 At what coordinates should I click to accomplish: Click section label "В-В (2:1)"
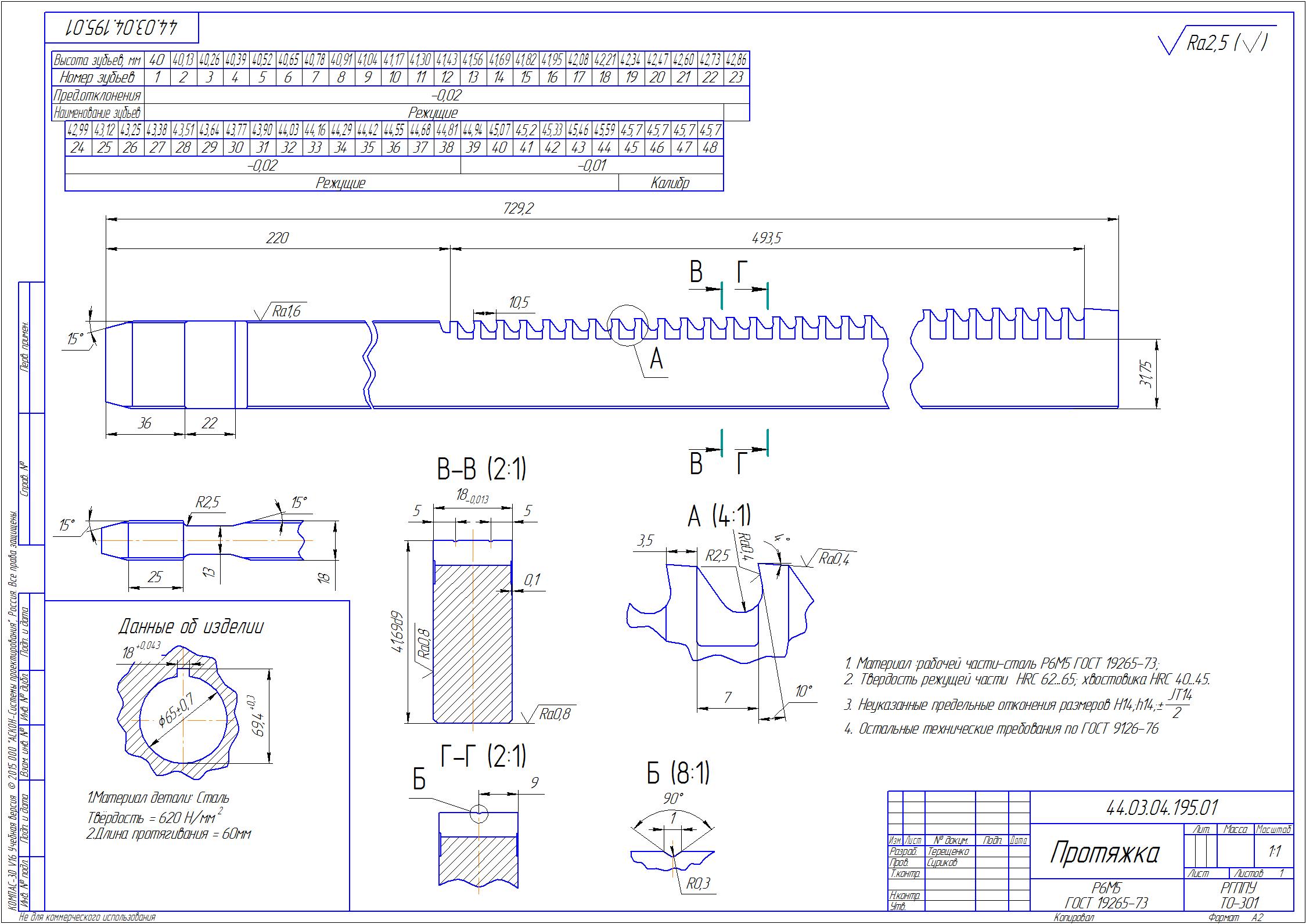[x=481, y=469]
